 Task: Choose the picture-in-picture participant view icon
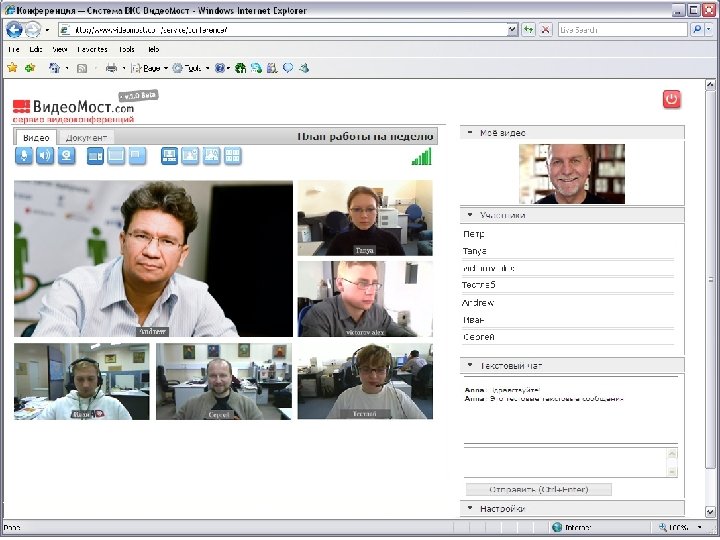(190, 156)
